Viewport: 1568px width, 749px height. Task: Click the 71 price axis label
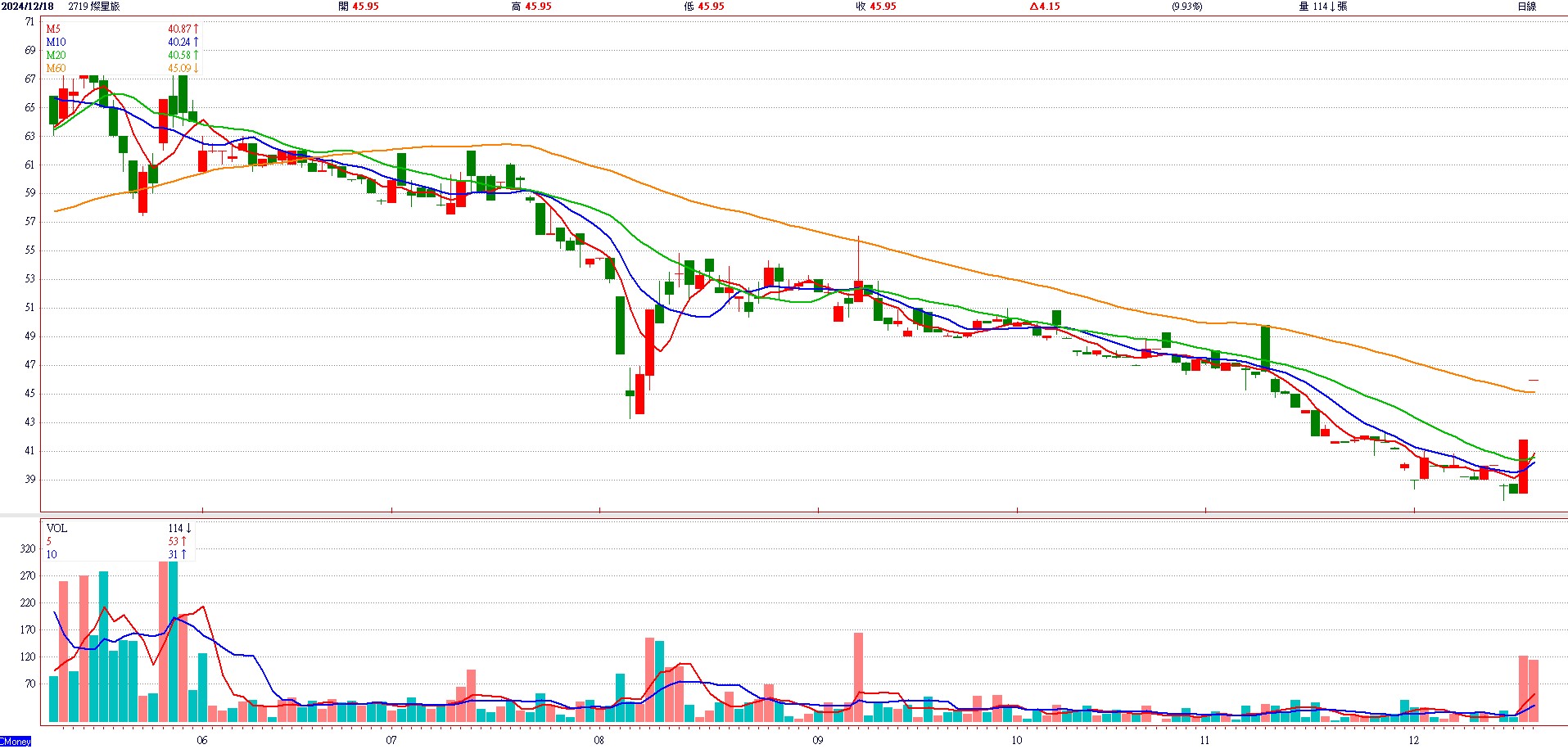click(29, 22)
